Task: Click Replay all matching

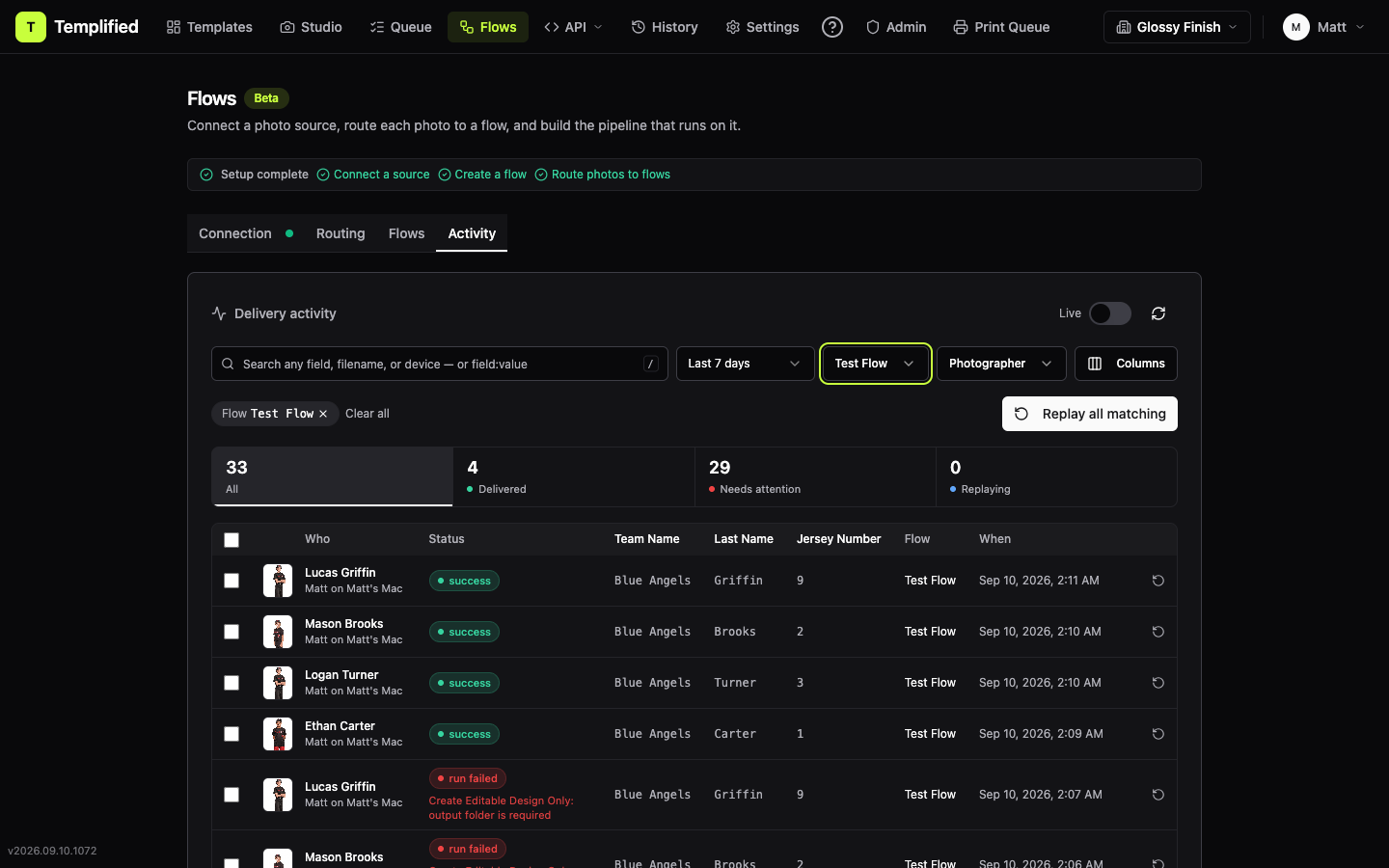Action: [1090, 414]
